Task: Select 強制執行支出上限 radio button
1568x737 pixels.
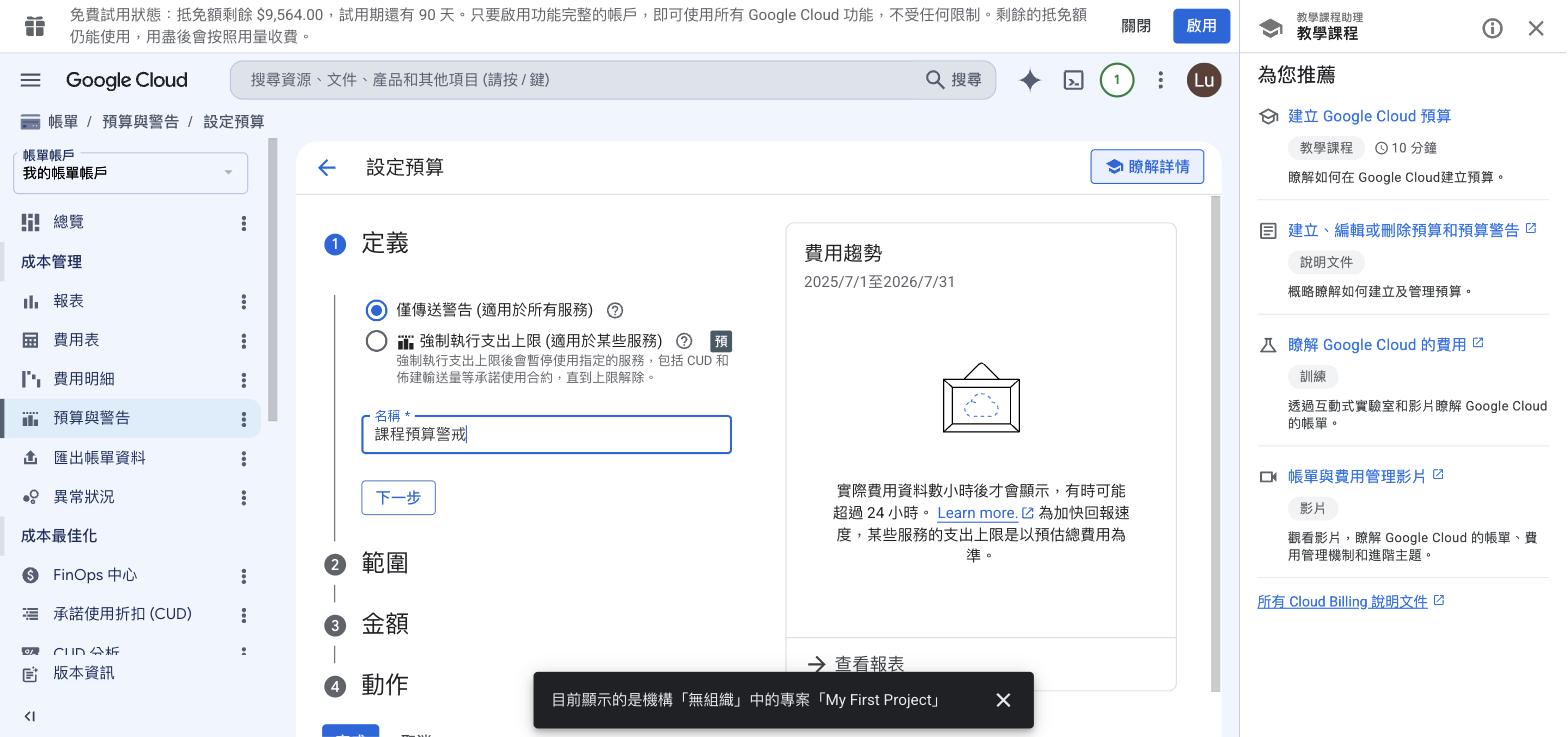Action: coord(376,341)
